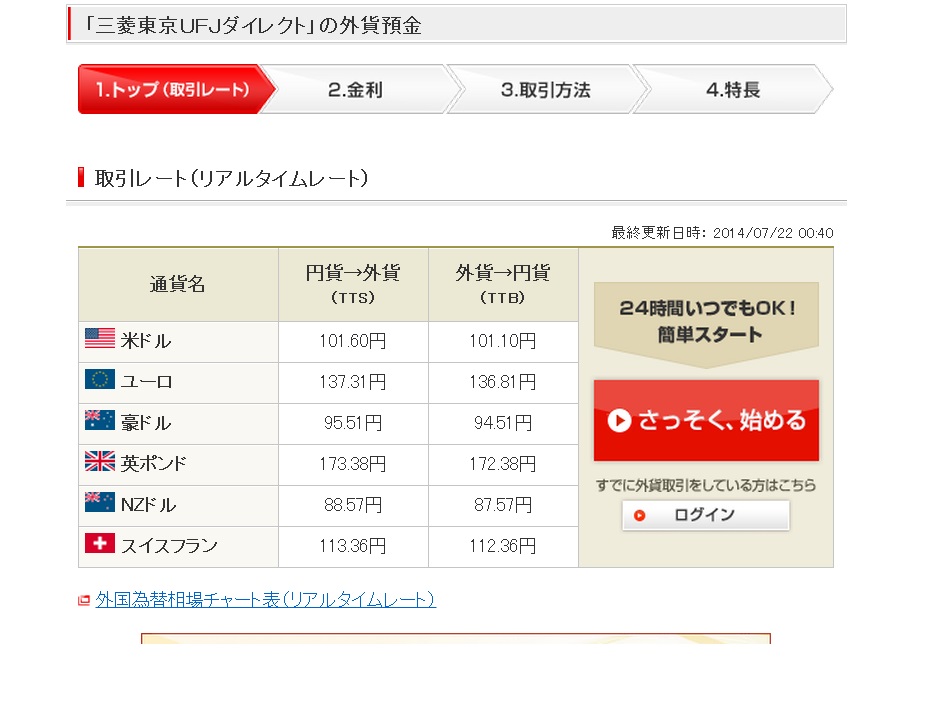This screenshot has width=937, height=714.
Task: Go to the 4.特長 tab
Action: 733,89
